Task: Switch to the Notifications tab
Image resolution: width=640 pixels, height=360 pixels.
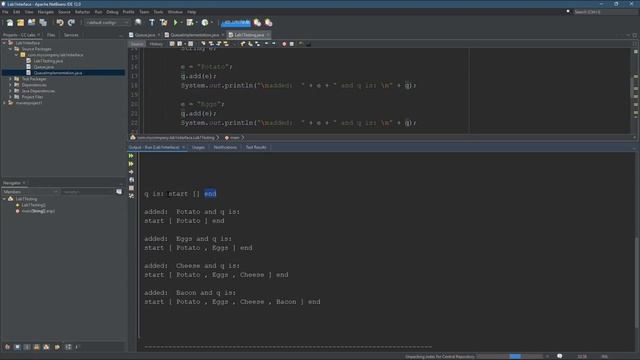Action: pos(225,147)
